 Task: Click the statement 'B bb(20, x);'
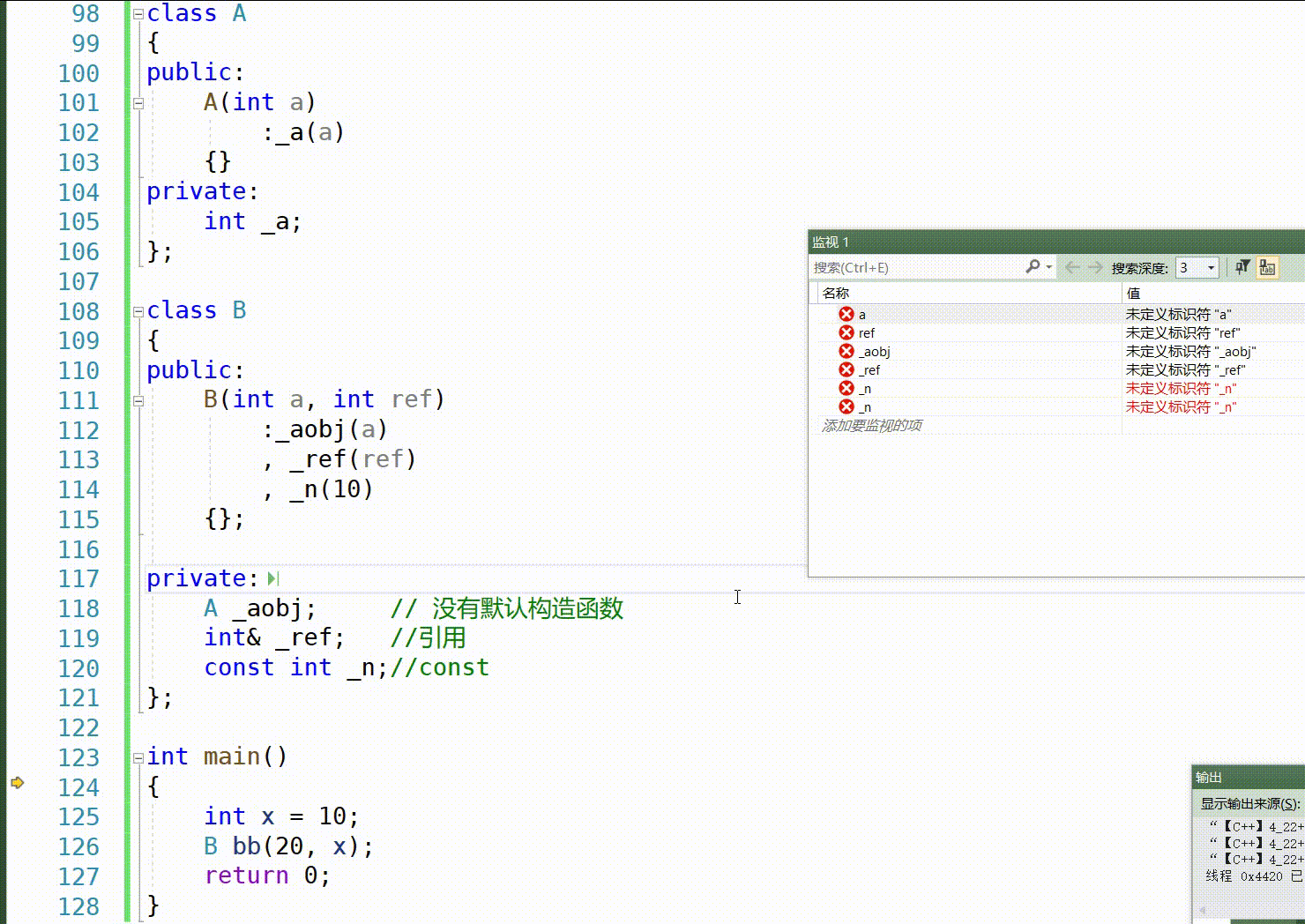[x=289, y=847]
